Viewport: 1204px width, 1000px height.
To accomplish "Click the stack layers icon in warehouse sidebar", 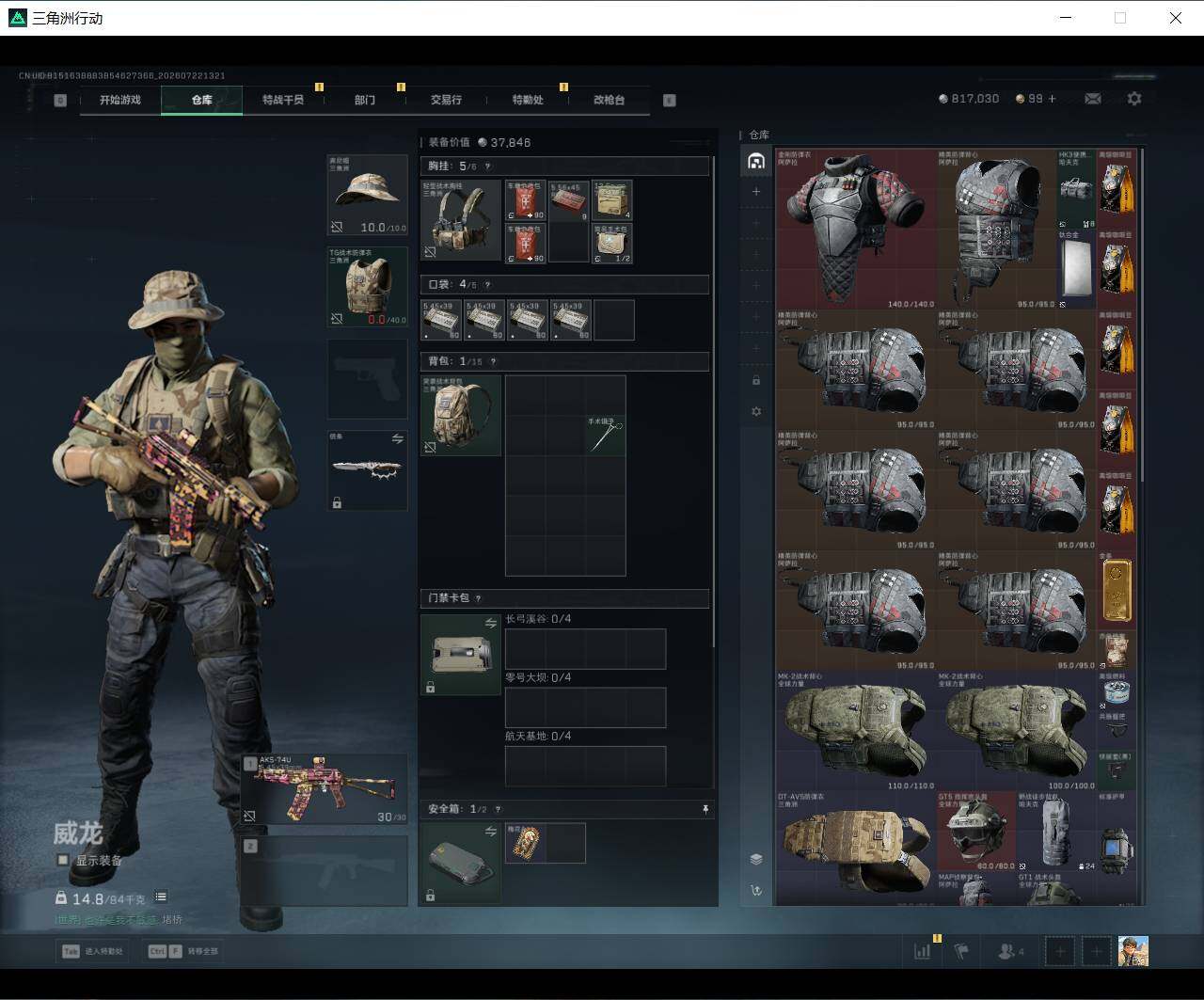I will click(756, 859).
